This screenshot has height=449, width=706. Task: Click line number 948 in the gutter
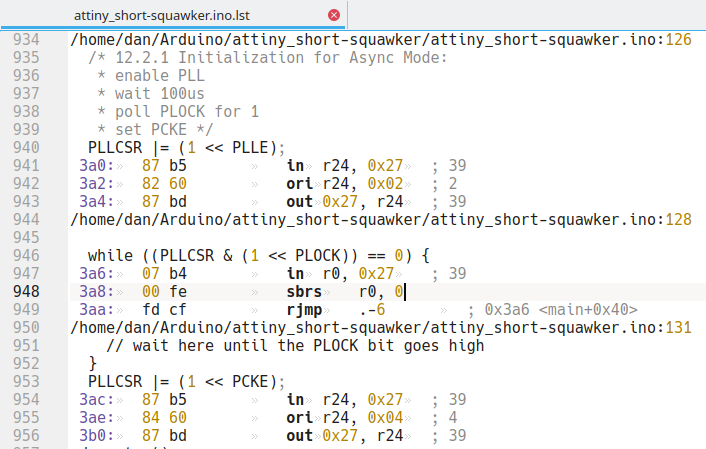point(24,291)
